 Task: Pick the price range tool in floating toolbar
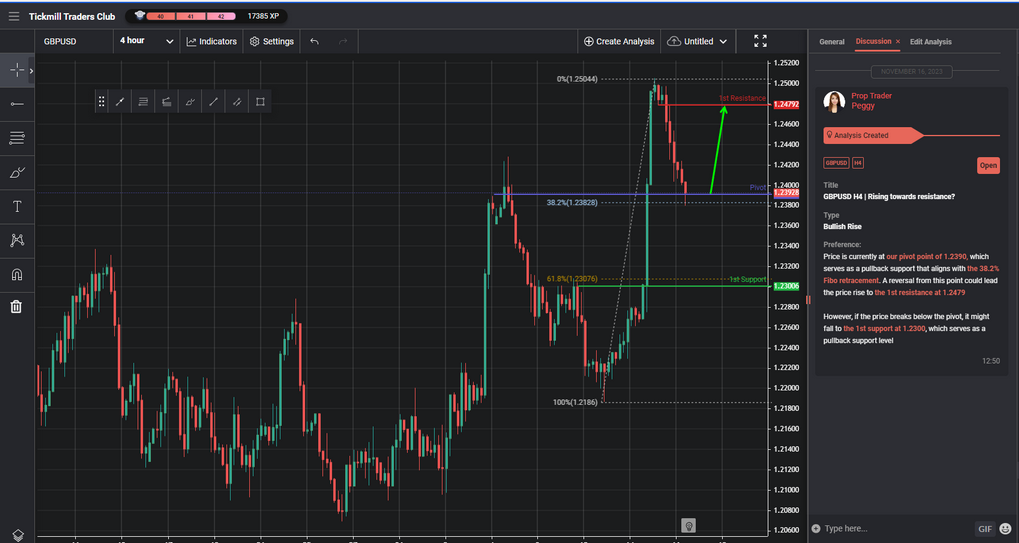(x=167, y=101)
